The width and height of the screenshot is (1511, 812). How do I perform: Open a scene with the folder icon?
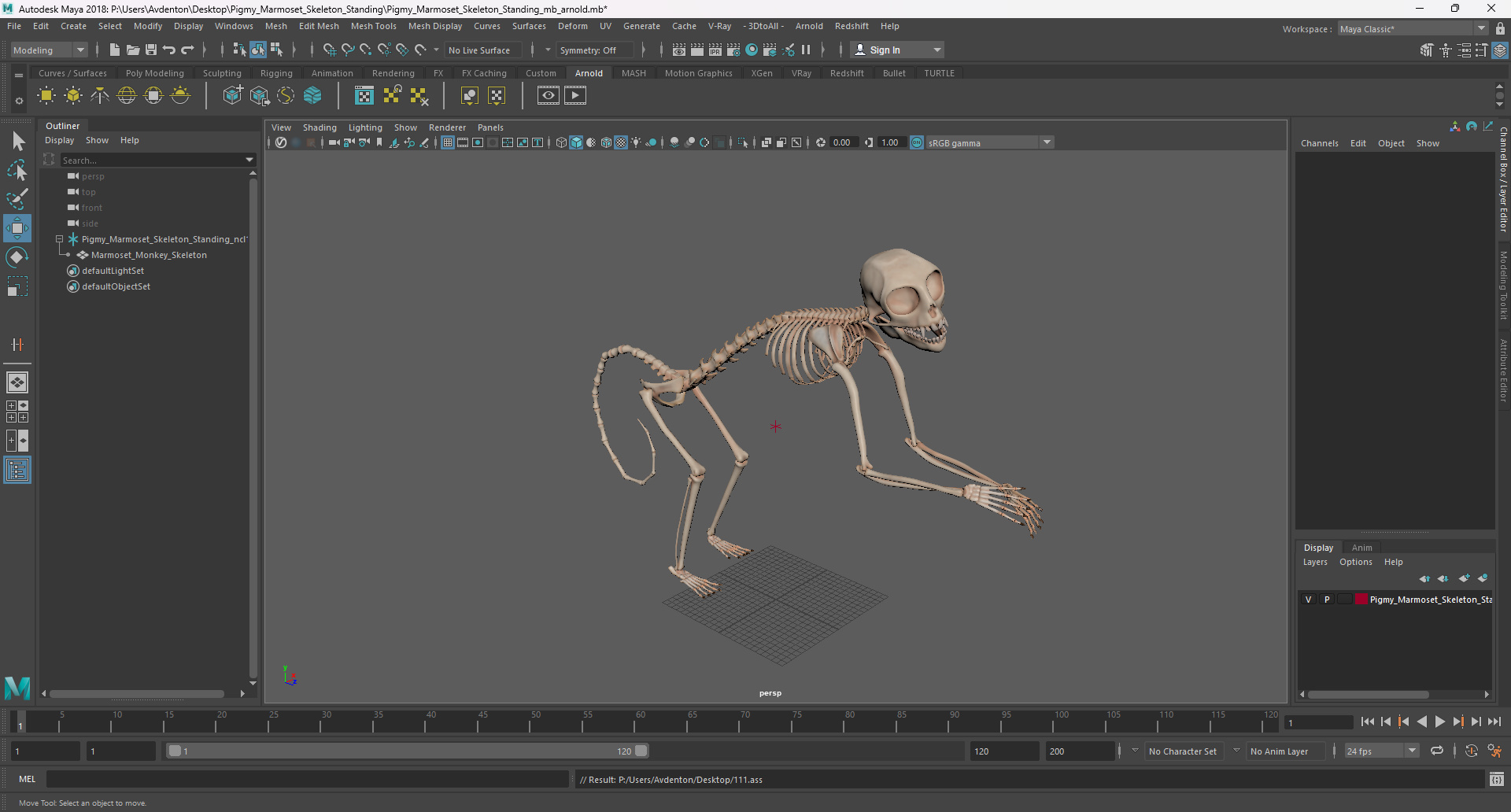point(133,50)
